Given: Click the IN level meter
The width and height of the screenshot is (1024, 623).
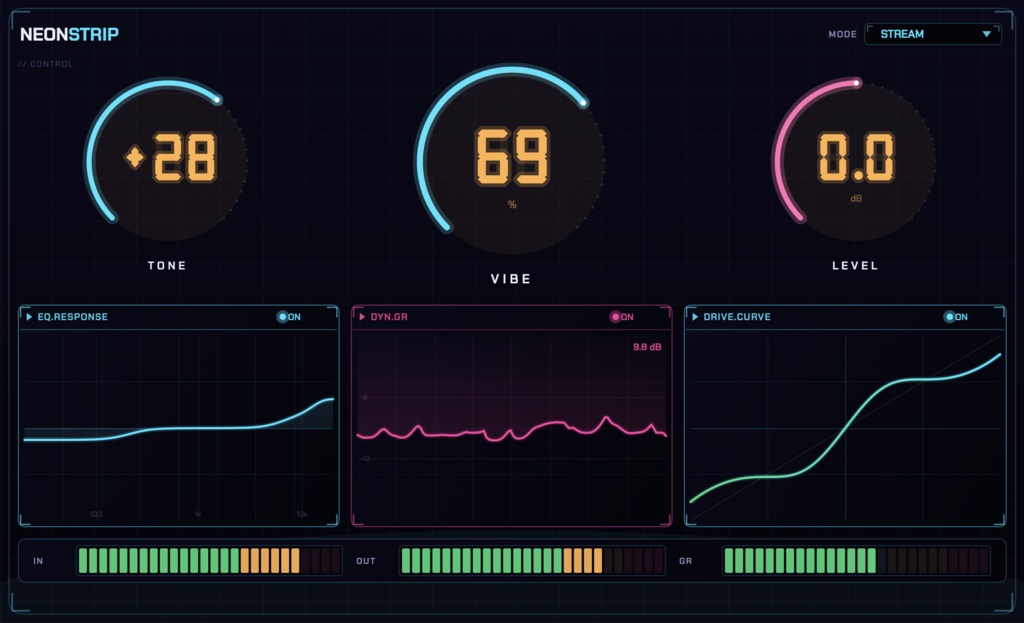Looking at the screenshot, I should [x=209, y=560].
